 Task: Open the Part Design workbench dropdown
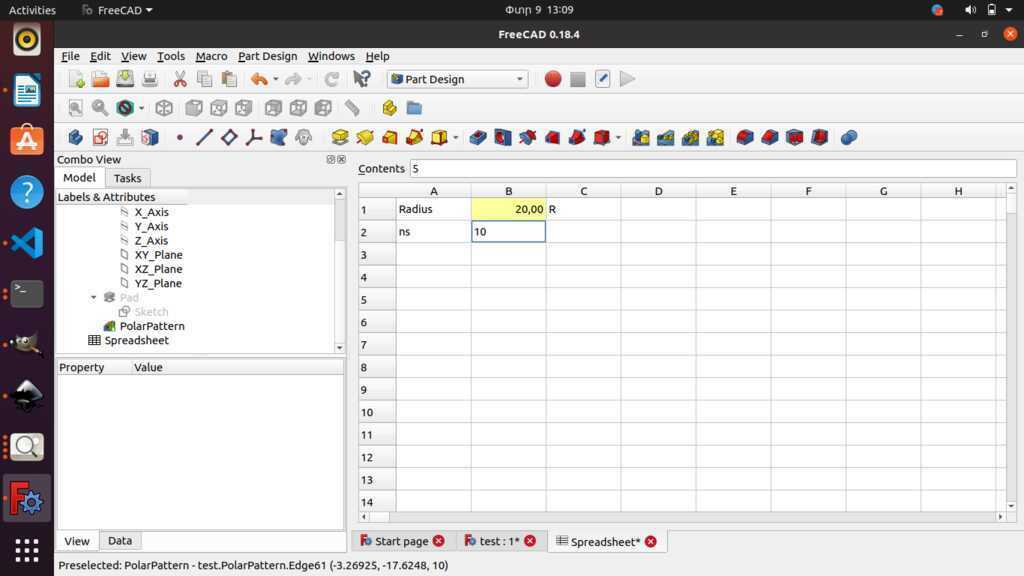[x=457, y=79]
